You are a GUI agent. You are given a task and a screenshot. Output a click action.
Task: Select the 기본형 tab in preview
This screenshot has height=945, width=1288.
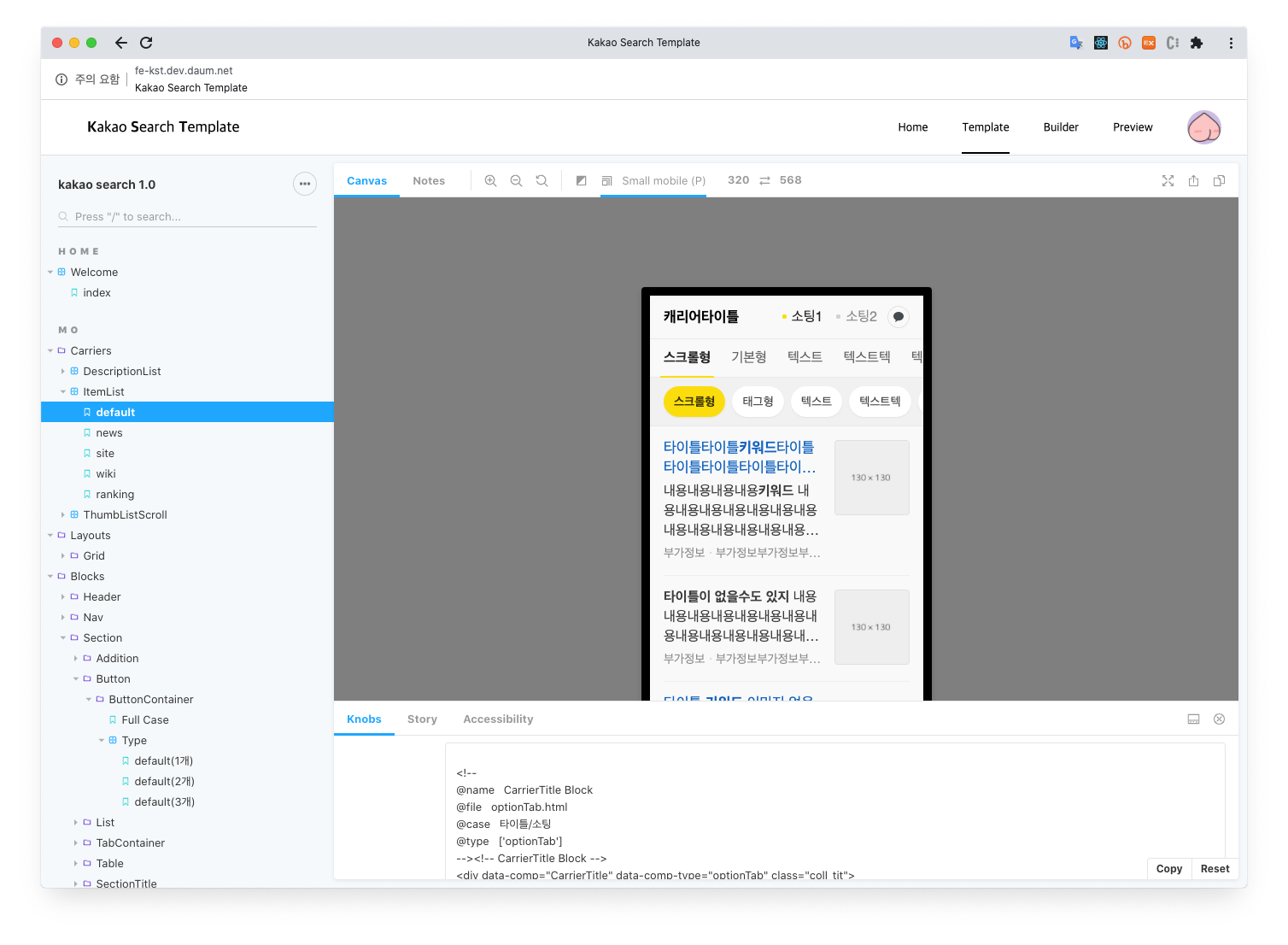pos(749,357)
